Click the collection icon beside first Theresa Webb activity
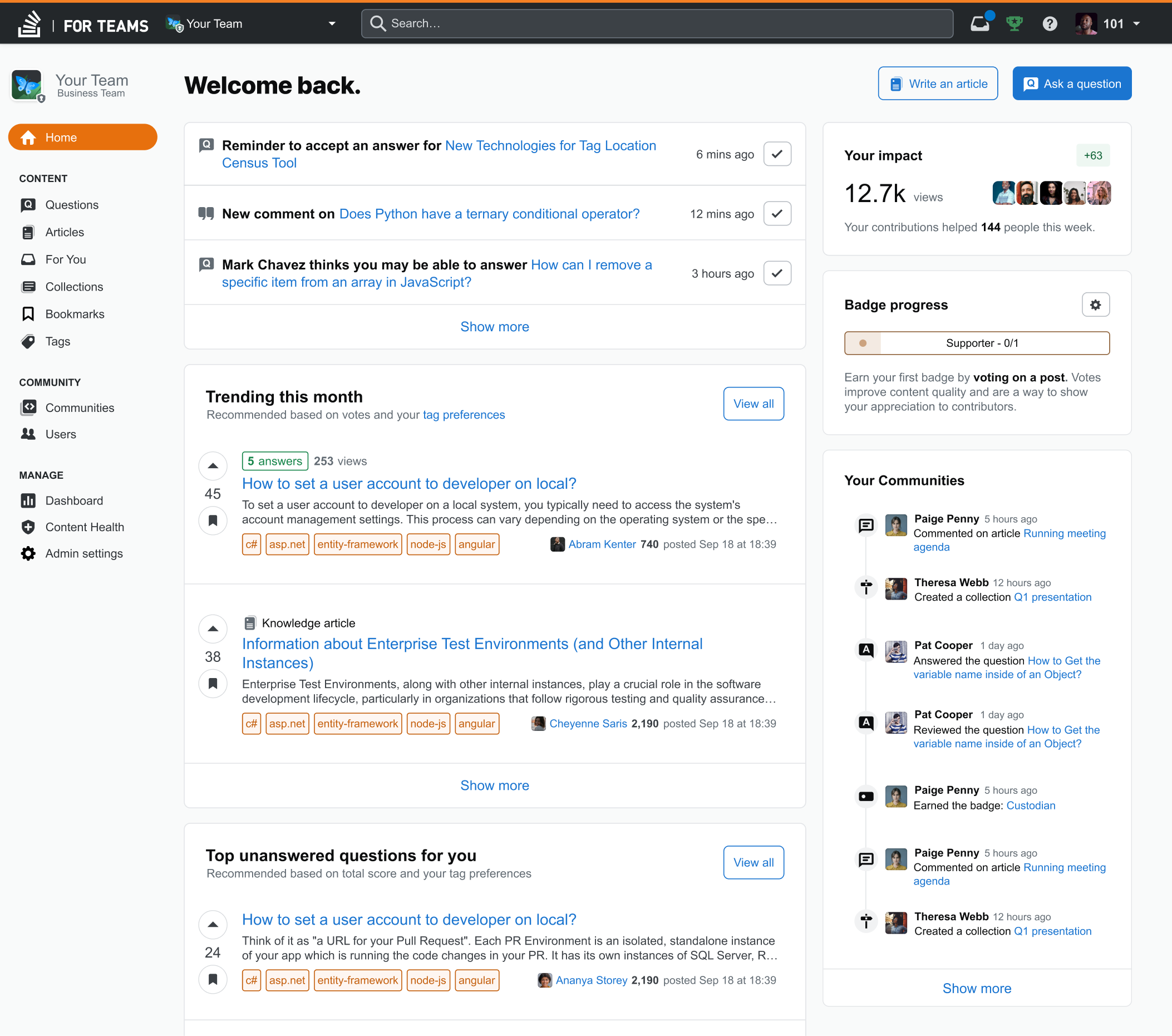This screenshot has height=1036, width=1172. pos(866,587)
